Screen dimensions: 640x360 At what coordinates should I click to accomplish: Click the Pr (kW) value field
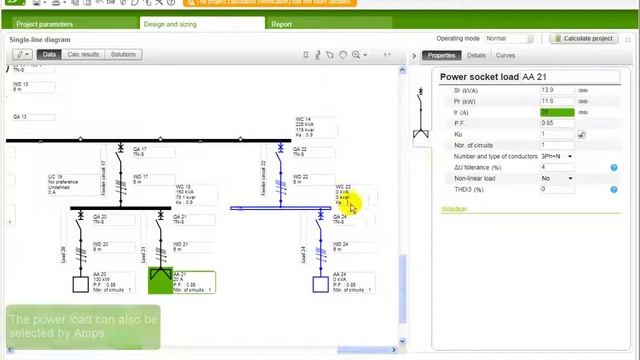[557, 101]
